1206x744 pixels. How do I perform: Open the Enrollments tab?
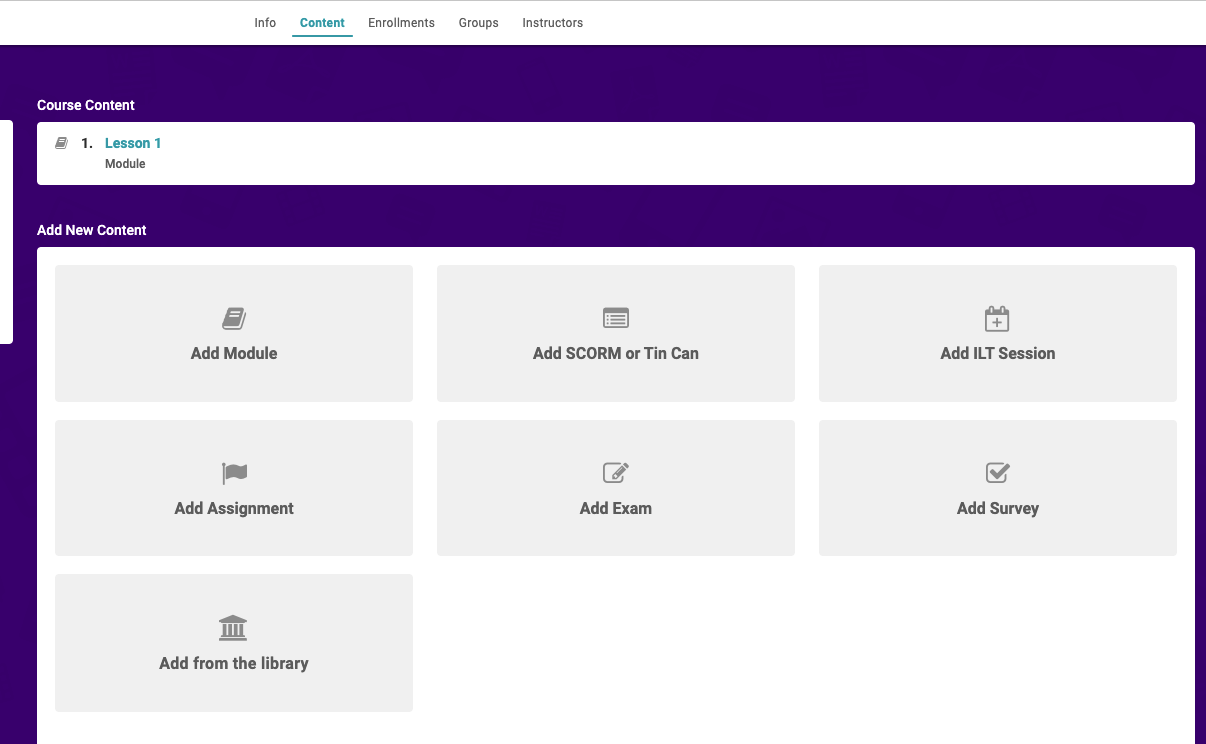pyautogui.click(x=401, y=23)
